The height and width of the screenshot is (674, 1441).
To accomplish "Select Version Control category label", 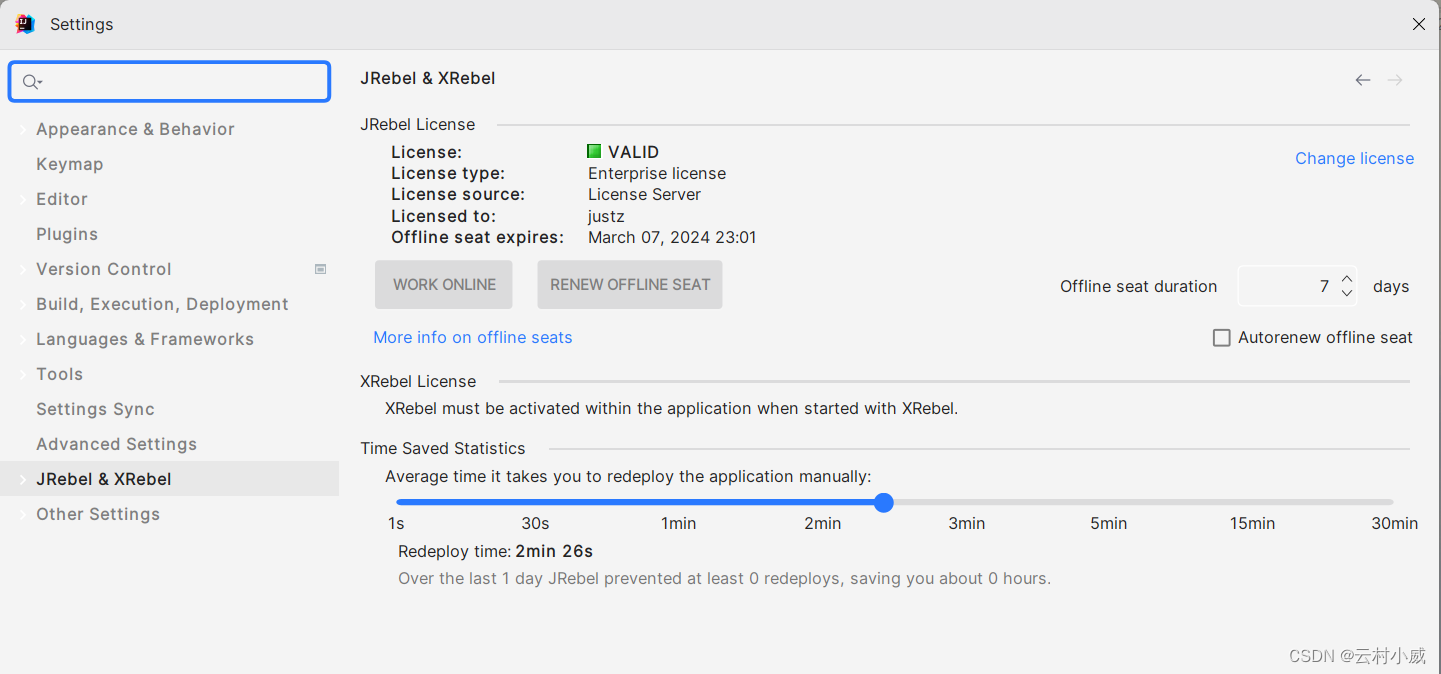I will [104, 269].
